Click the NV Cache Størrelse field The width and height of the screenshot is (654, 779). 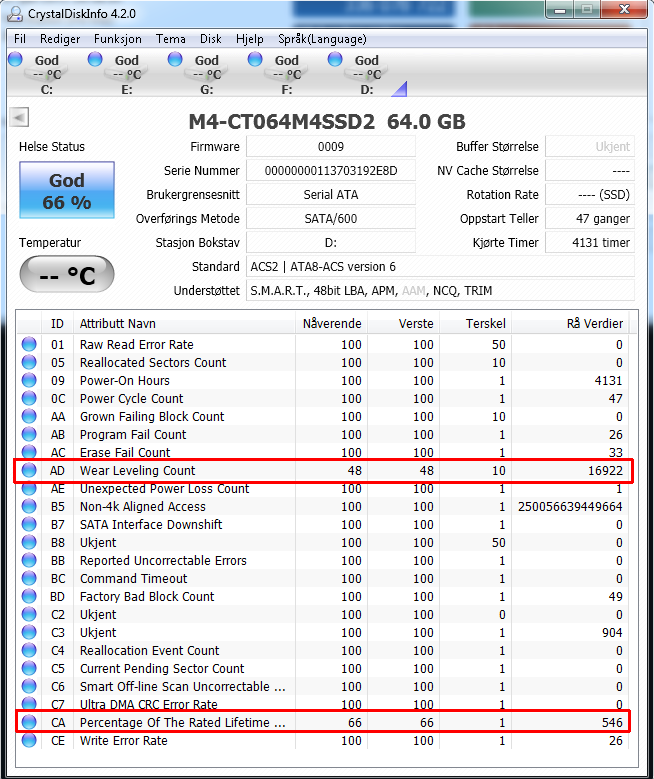point(590,170)
